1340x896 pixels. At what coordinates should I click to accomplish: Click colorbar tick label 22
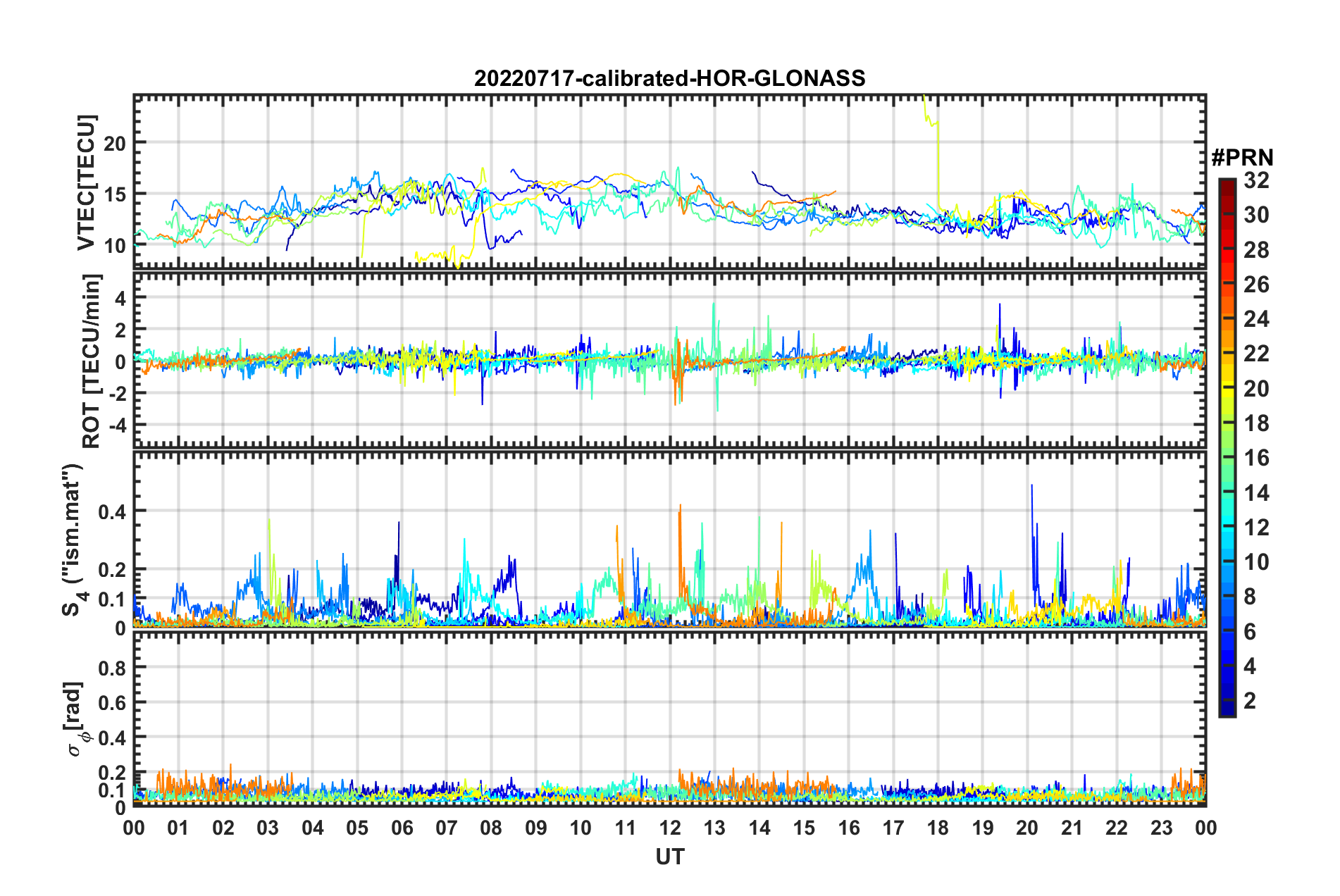[1256, 354]
